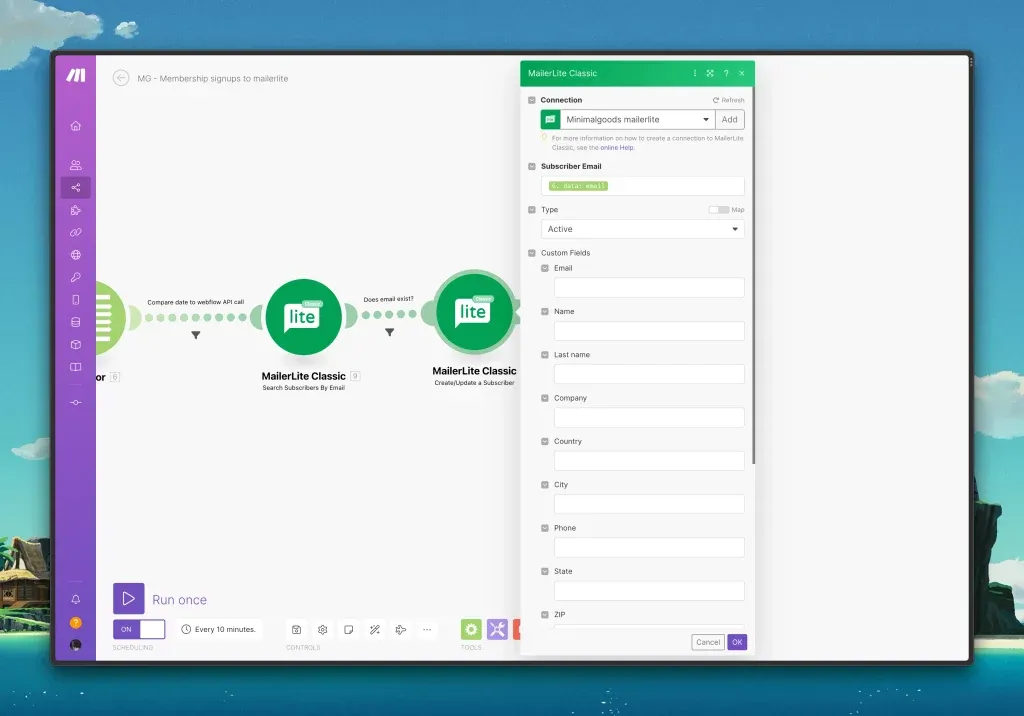Toggle the Email custom field checkbox

point(545,268)
